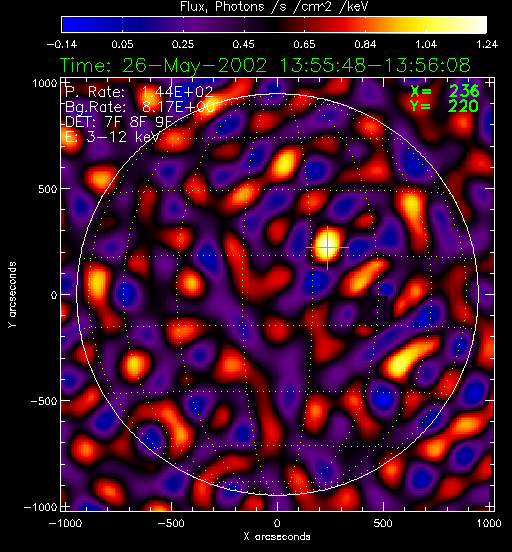Click the green crosshair on the brightest source
512x552 pixels.
327,248
